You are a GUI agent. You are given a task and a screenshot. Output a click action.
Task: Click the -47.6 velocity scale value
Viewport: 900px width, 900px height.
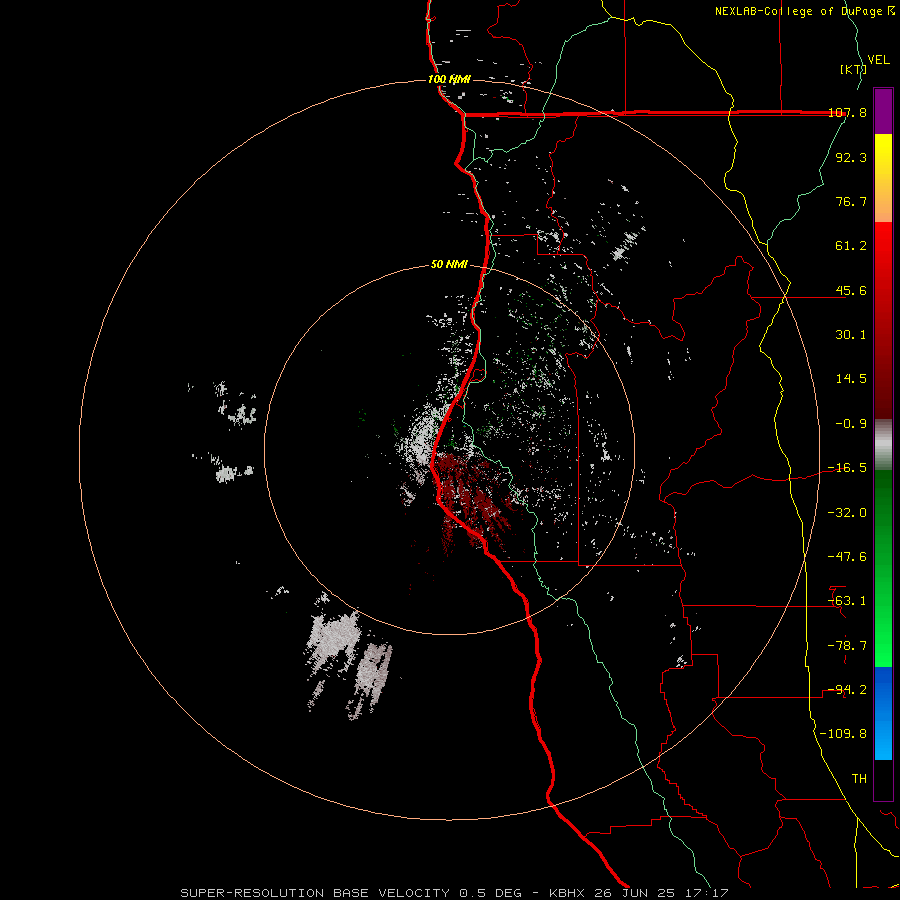pyautogui.click(x=847, y=557)
